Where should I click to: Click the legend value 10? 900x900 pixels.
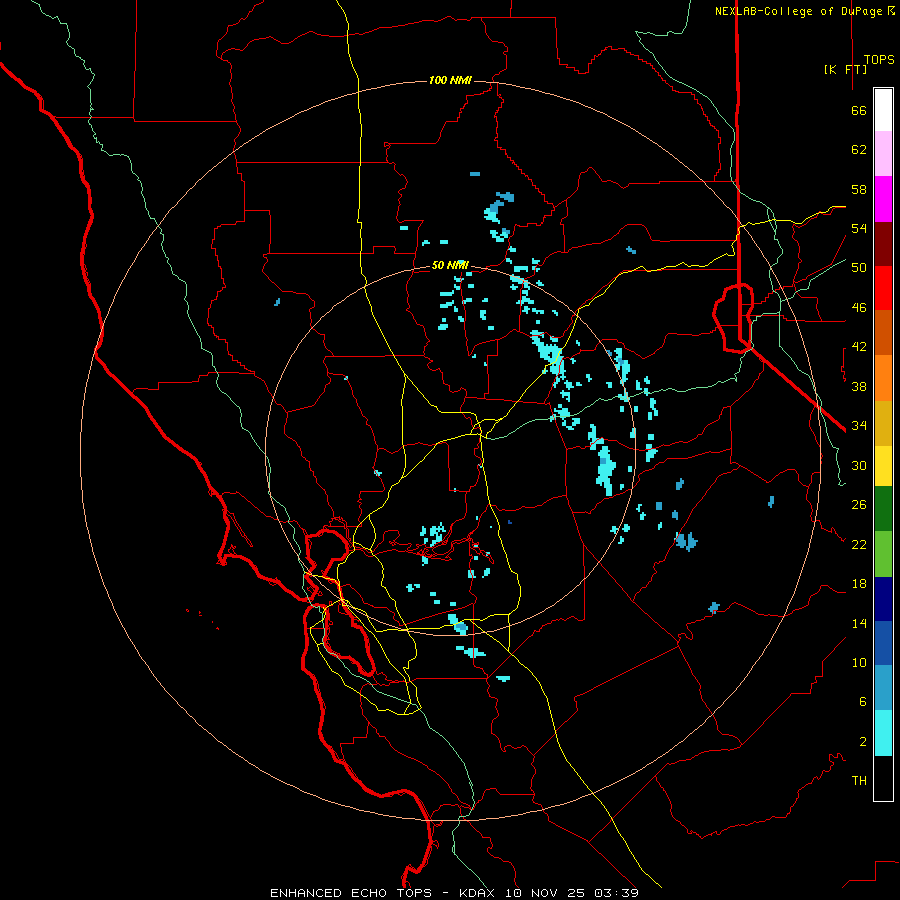859,662
